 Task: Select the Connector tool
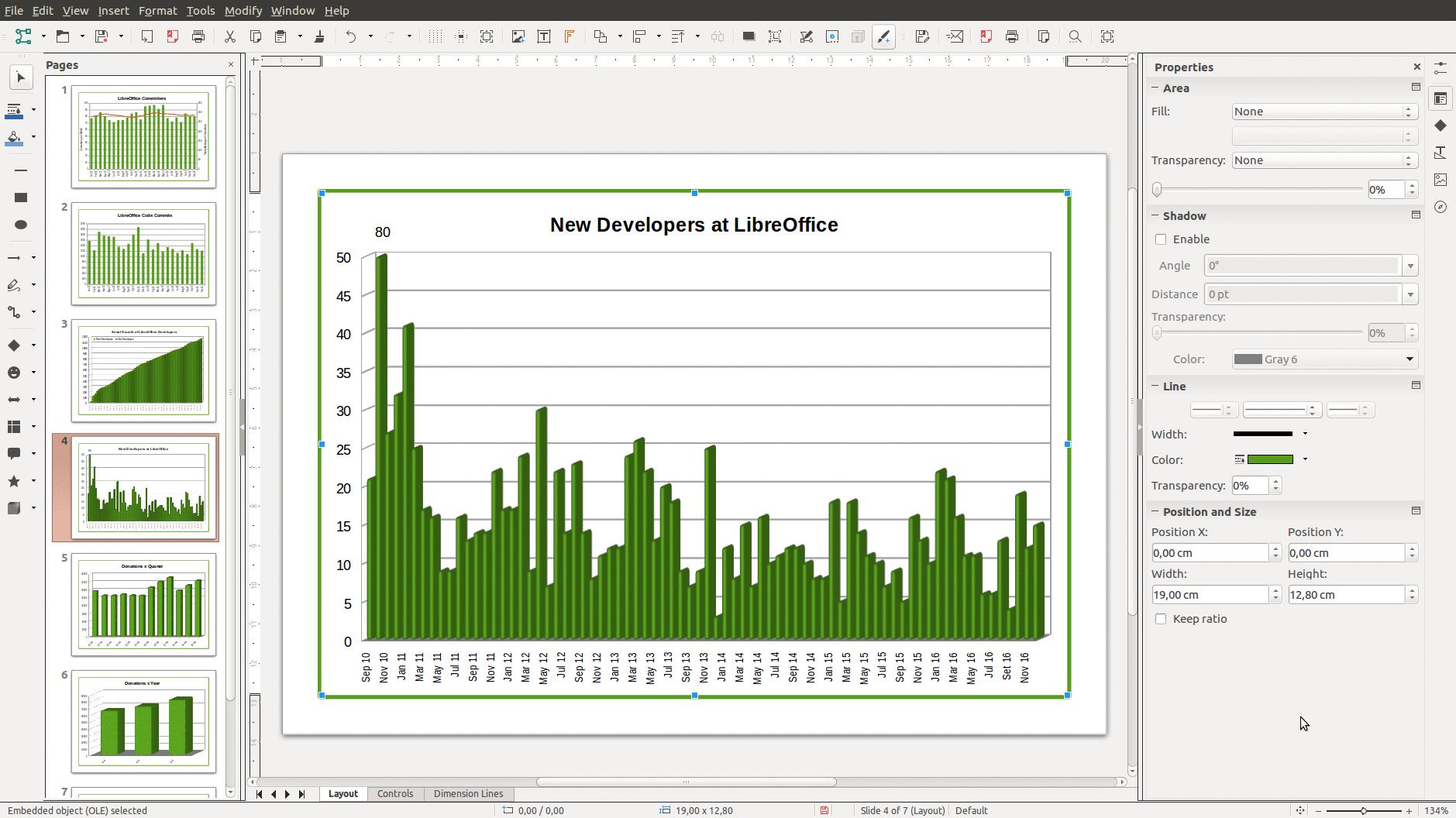coord(14,312)
